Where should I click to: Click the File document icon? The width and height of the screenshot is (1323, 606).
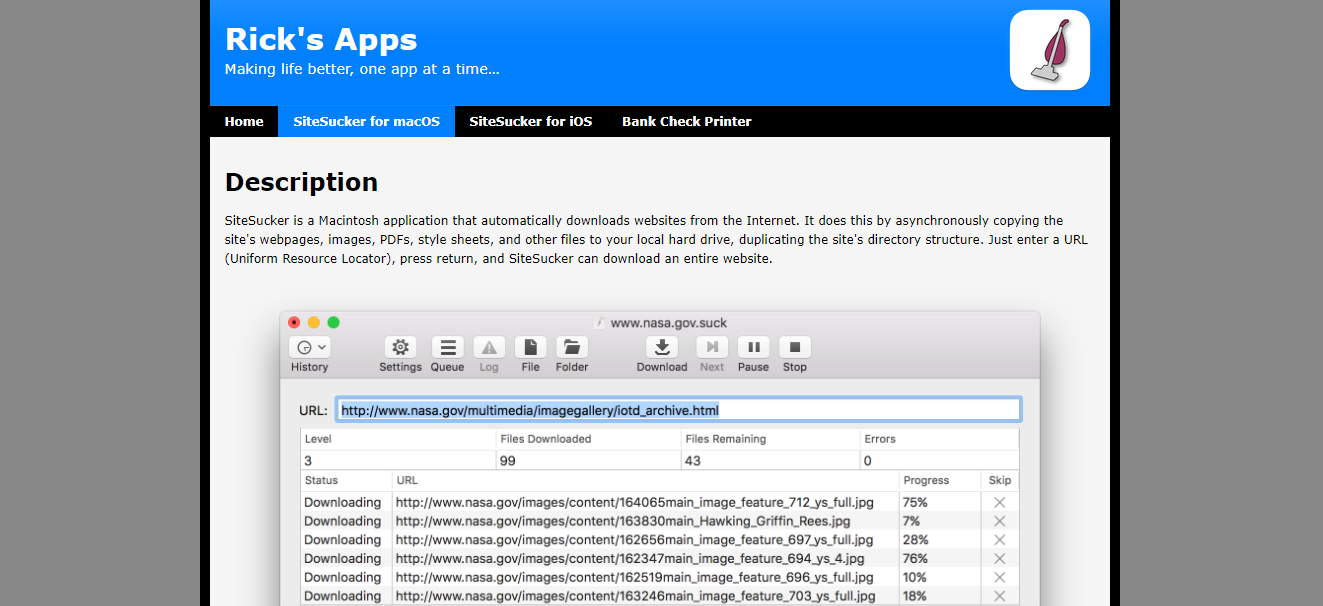coord(530,347)
